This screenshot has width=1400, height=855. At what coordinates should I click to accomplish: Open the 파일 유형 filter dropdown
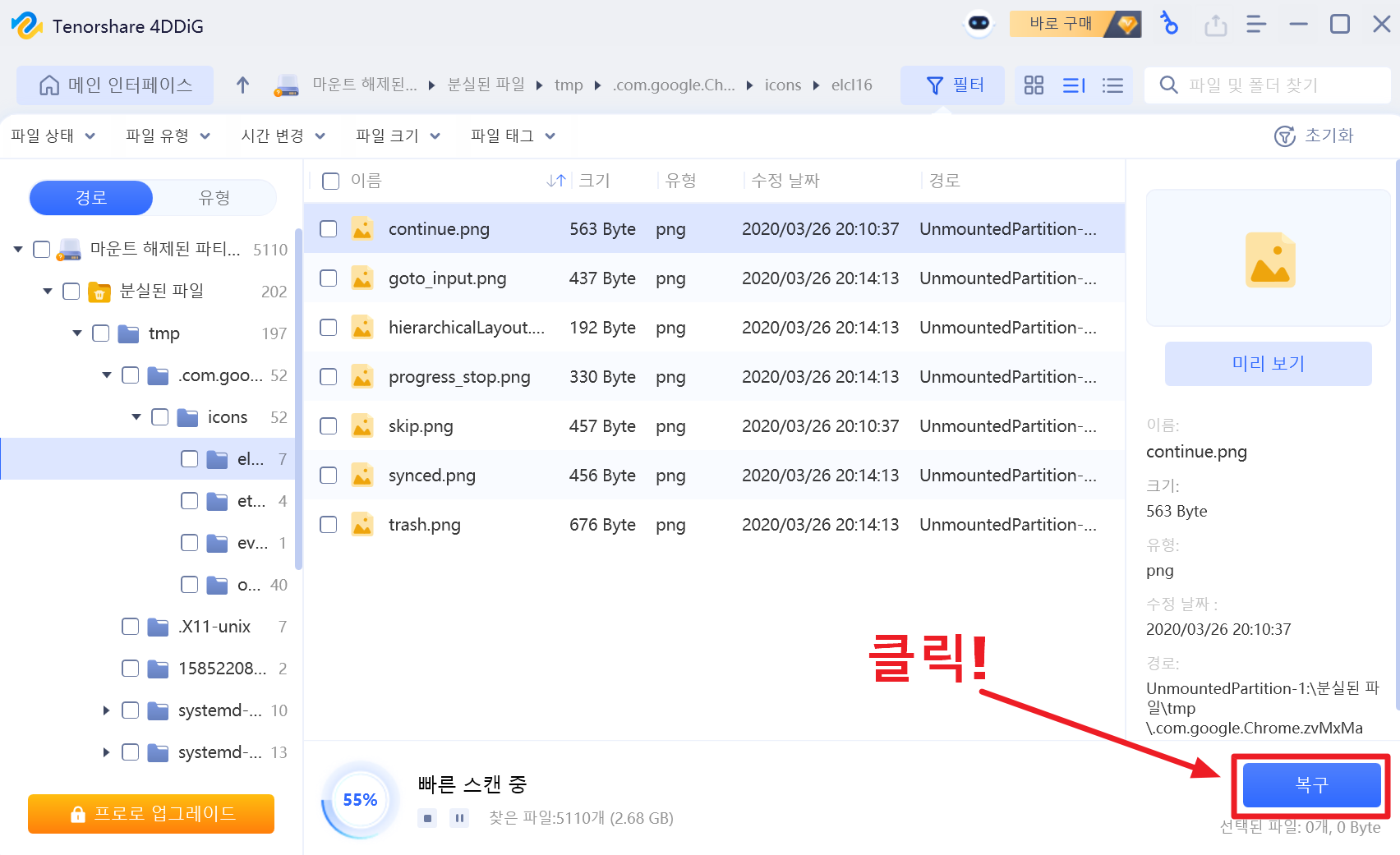point(168,136)
